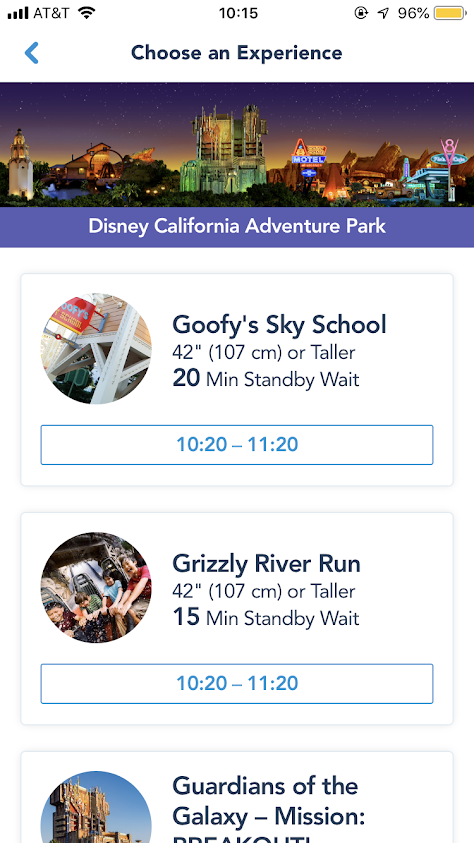This screenshot has height=843, width=474.
Task: Tap the Choose an Experience page title
Action: pyautogui.click(x=236, y=53)
